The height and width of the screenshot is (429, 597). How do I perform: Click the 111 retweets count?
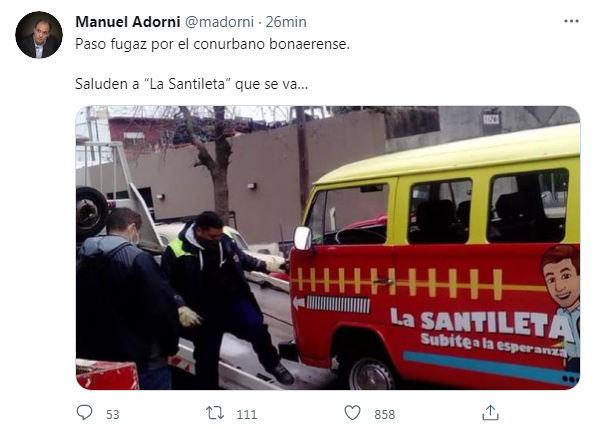coord(247,414)
